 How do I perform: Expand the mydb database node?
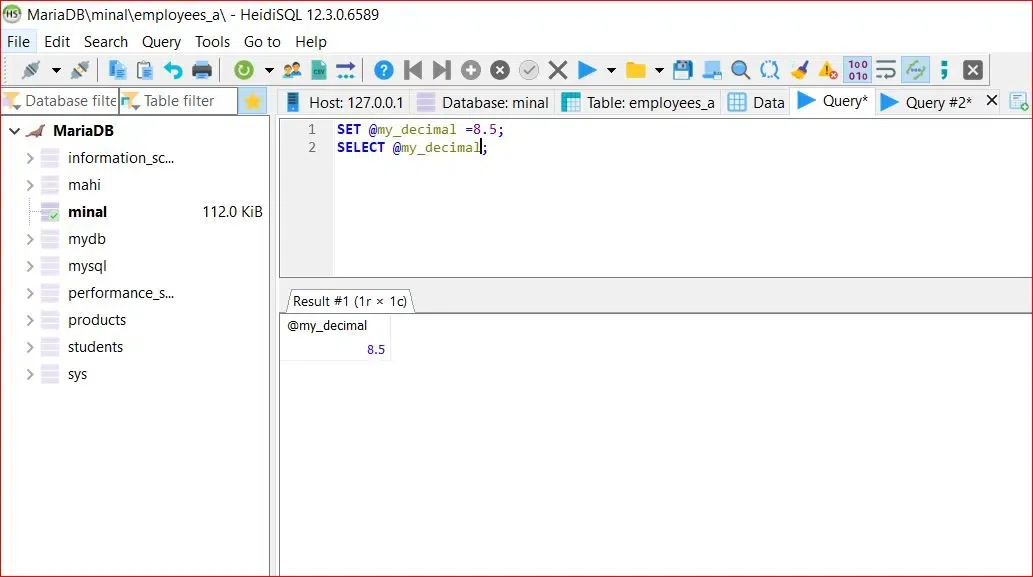click(30, 239)
